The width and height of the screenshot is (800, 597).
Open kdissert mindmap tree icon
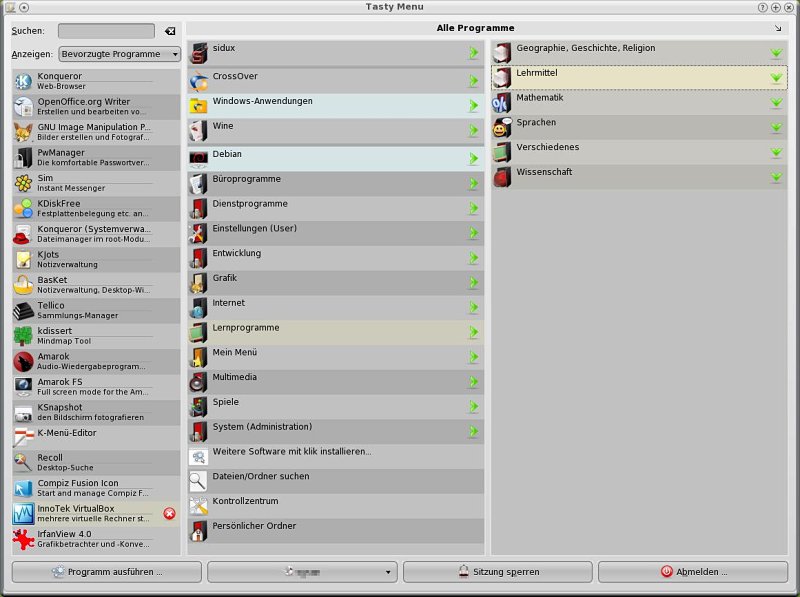(23, 336)
